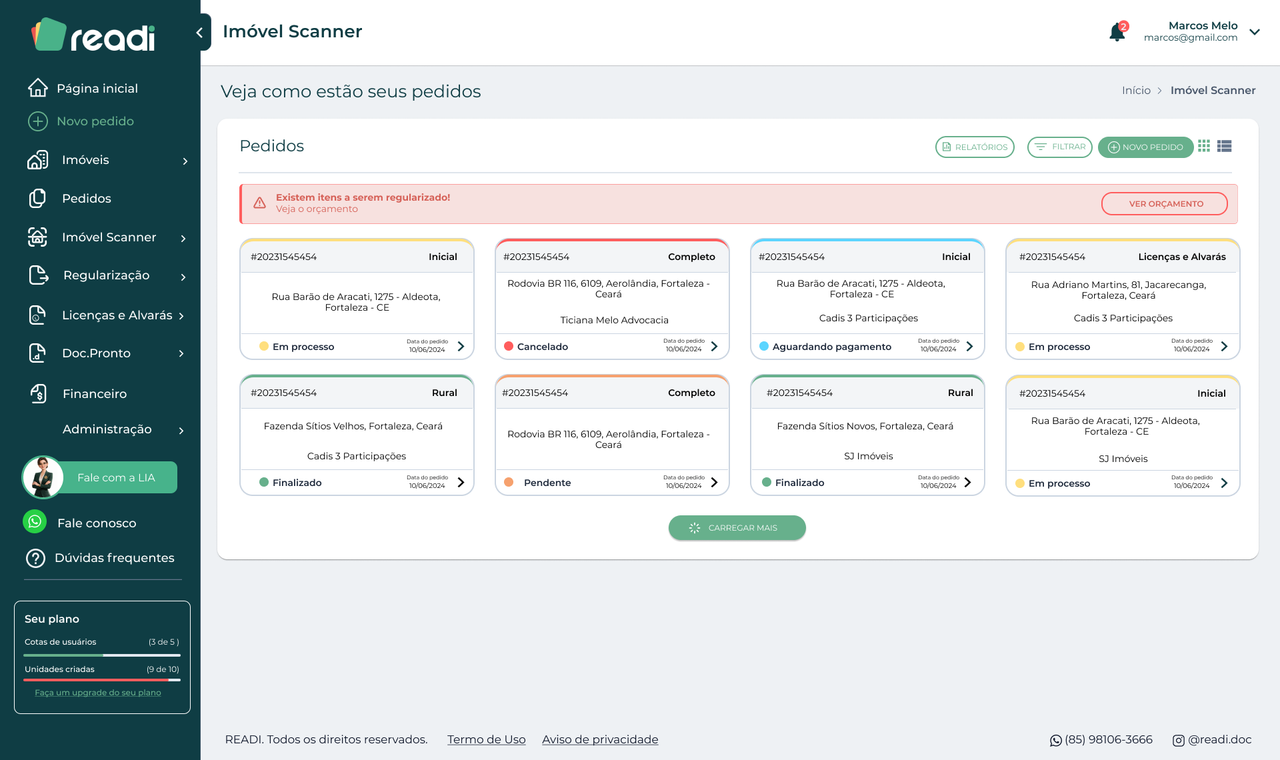This screenshot has width=1280, height=760.
Task: Open the Pendente order arrow
Action: pos(714,482)
